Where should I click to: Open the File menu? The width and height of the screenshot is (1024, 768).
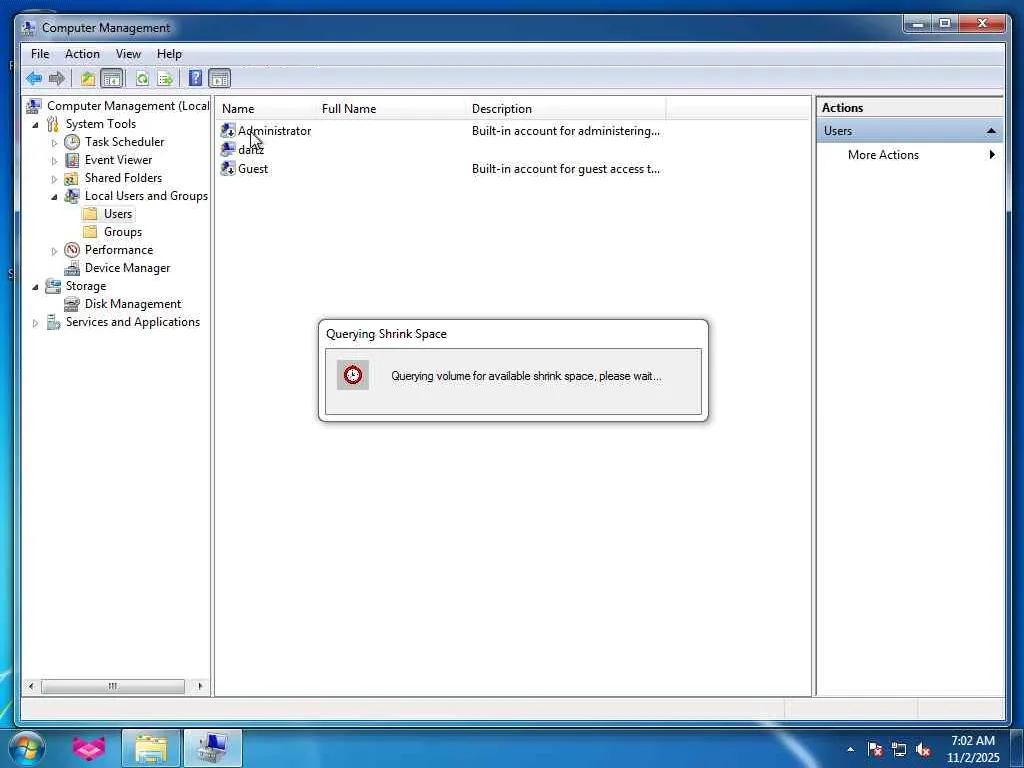[x=40, y=54]
